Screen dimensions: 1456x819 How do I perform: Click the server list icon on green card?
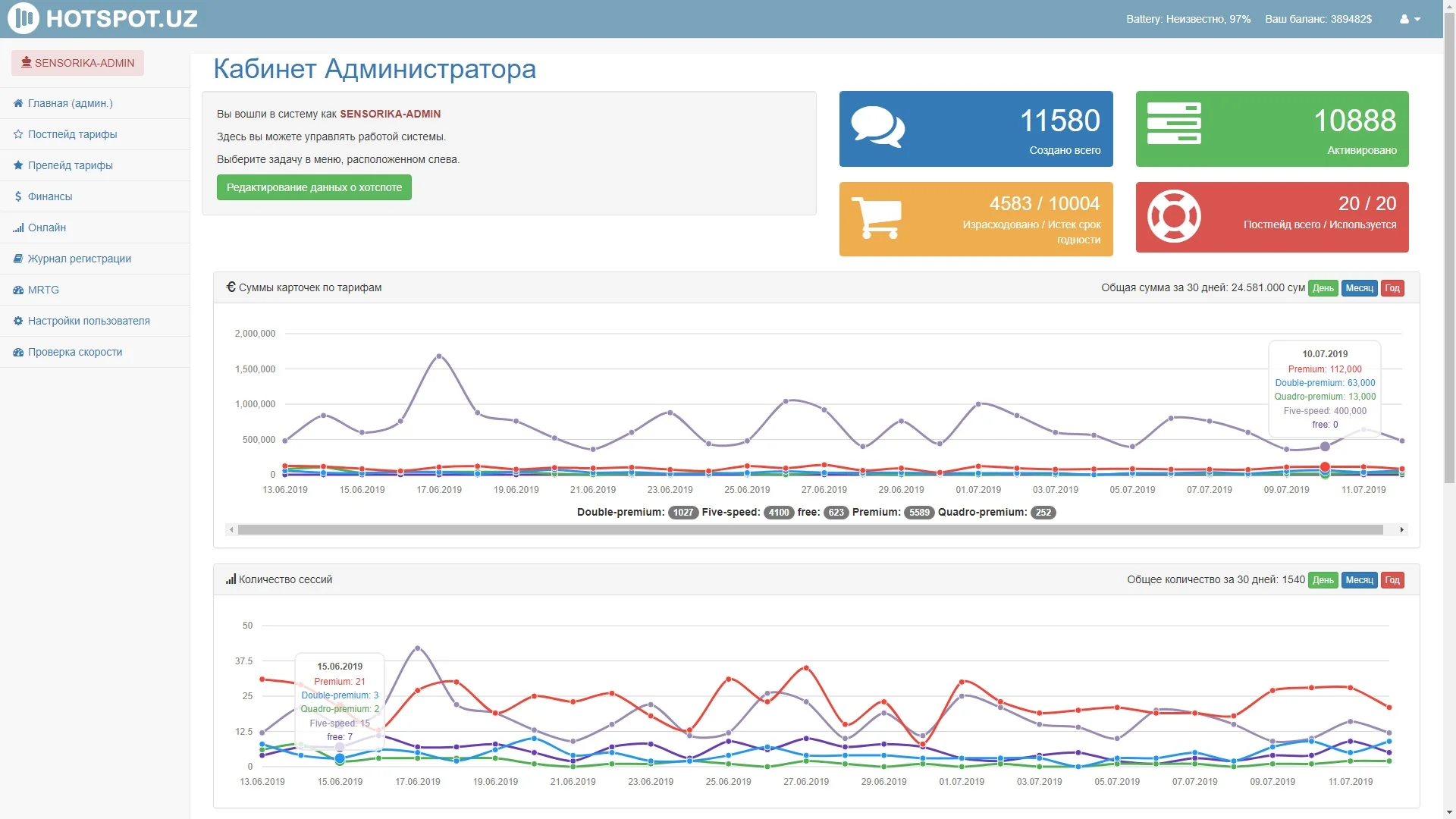[1174, 124]
